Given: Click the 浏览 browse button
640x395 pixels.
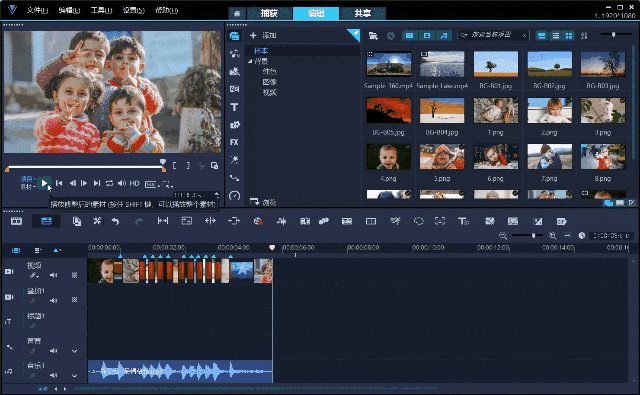Looking at the screenshot, I should [263, 202].
